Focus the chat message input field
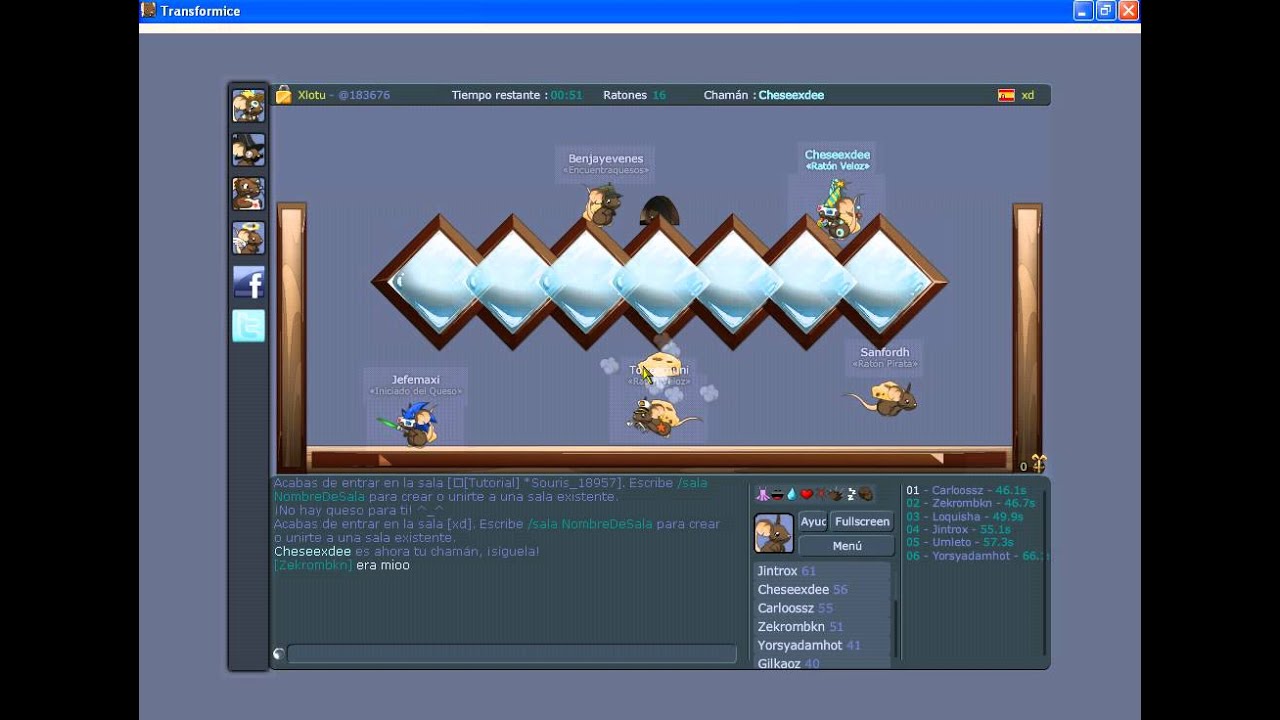The image size is (1280, 720). (512, 654)
